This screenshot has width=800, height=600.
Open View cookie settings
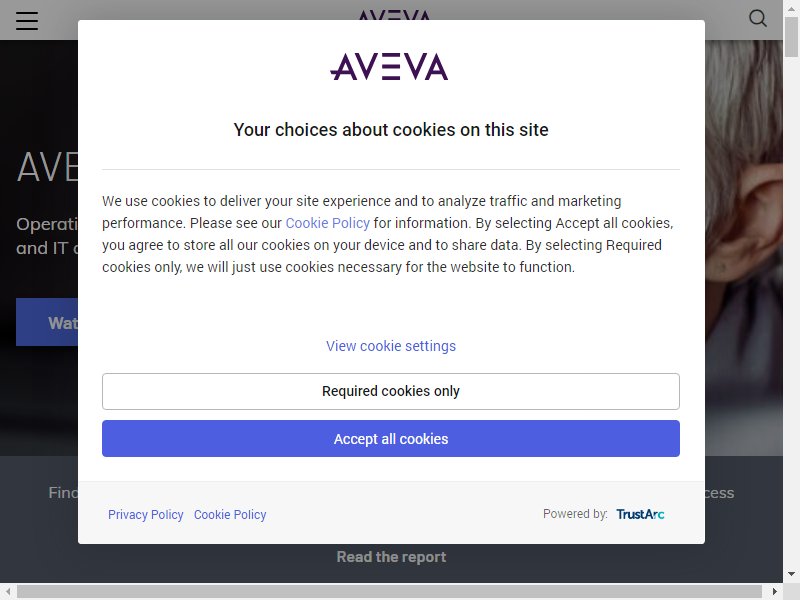pos(391,346)
